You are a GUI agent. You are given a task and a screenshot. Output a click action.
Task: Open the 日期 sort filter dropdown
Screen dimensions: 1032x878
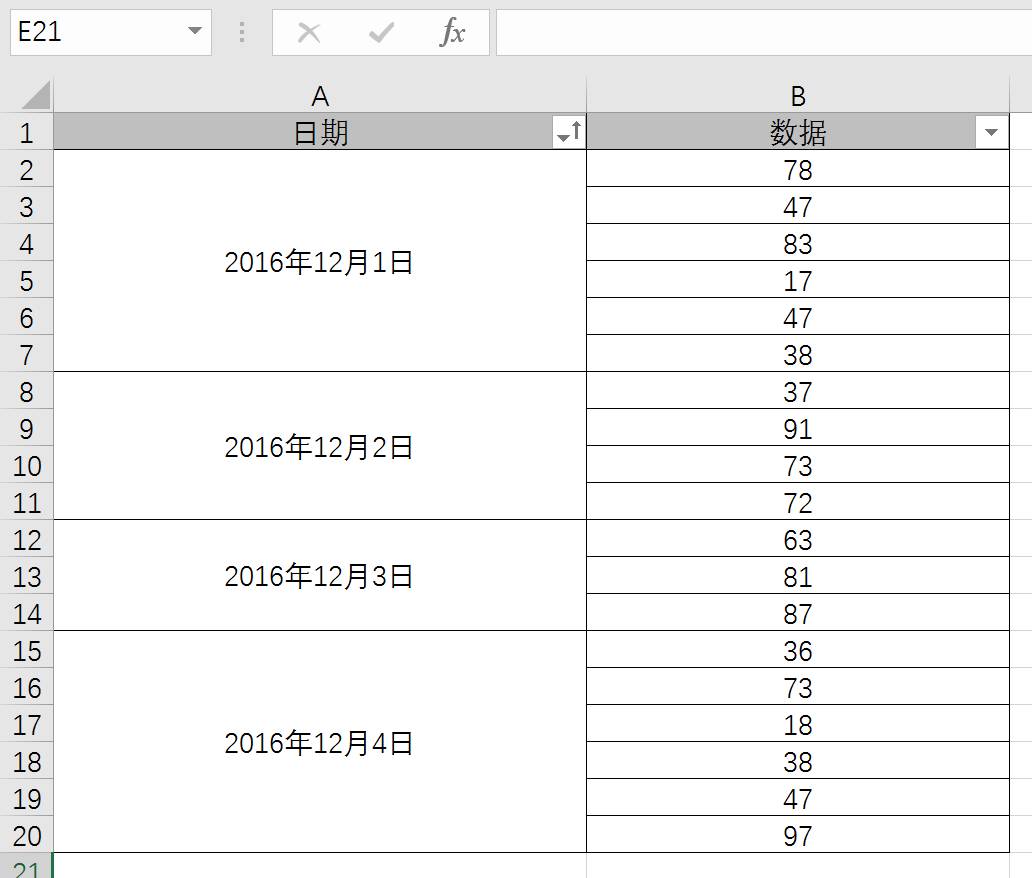point(569,132)
